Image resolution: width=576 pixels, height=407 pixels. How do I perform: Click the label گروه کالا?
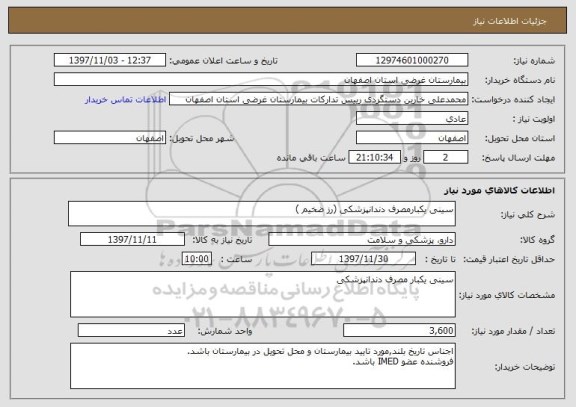pos(538,240)
